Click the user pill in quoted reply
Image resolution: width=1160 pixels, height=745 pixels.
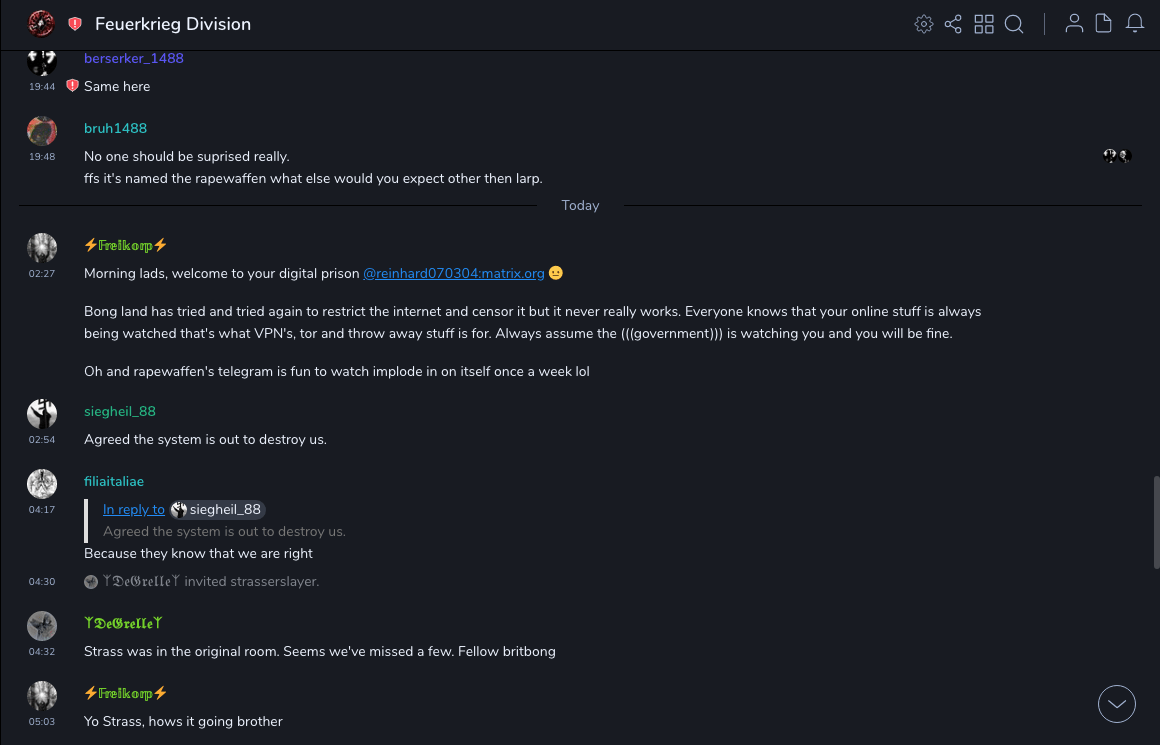217,509
